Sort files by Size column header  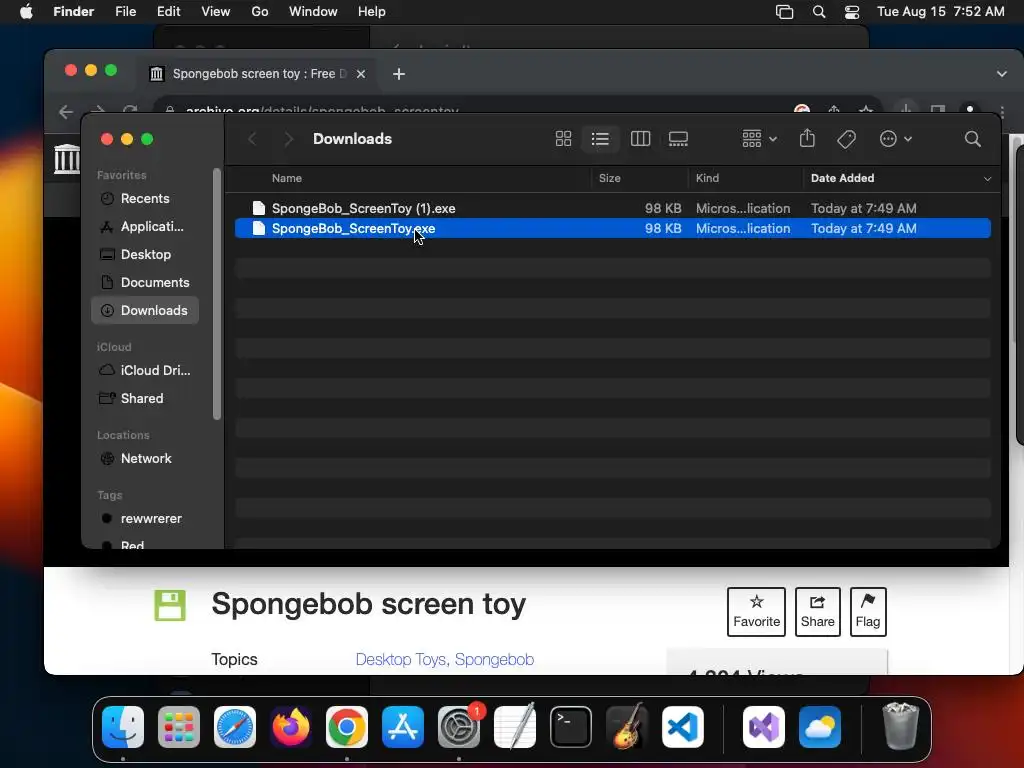click(x=609, y=178)
